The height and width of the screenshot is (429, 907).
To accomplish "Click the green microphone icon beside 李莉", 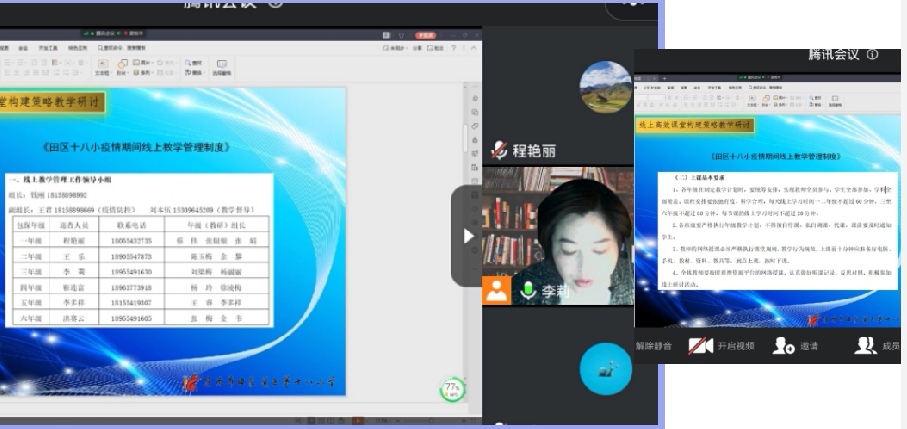I will tap(527, 291).
